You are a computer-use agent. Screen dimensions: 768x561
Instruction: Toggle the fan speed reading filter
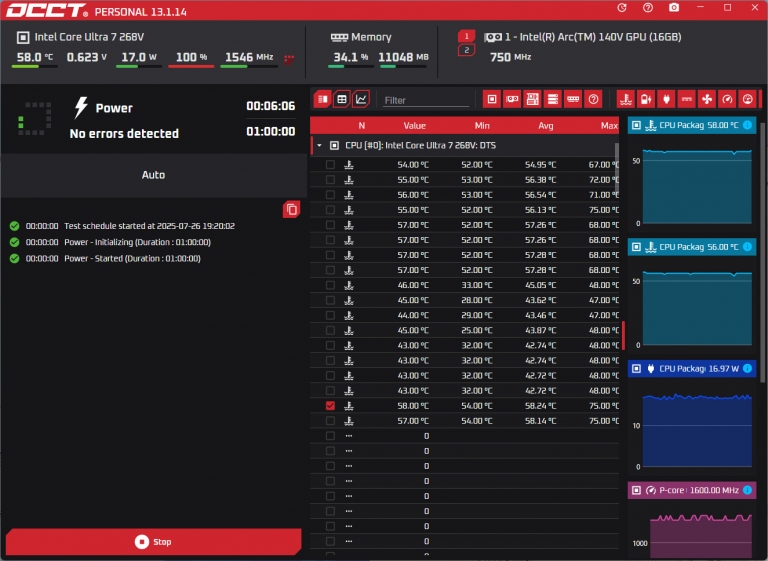click(x=707, y=99)
